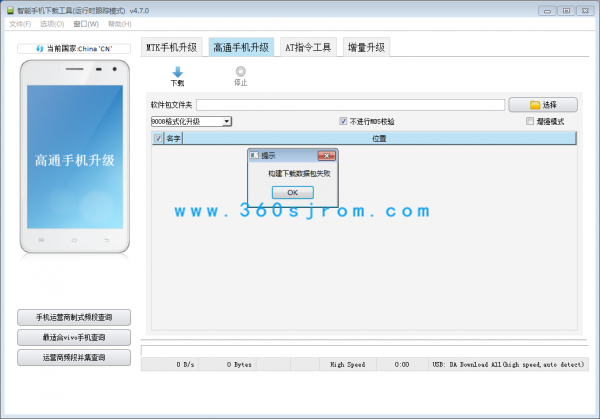
Task: Close the 提示 dialog with the red X
Action: (326, 155)
